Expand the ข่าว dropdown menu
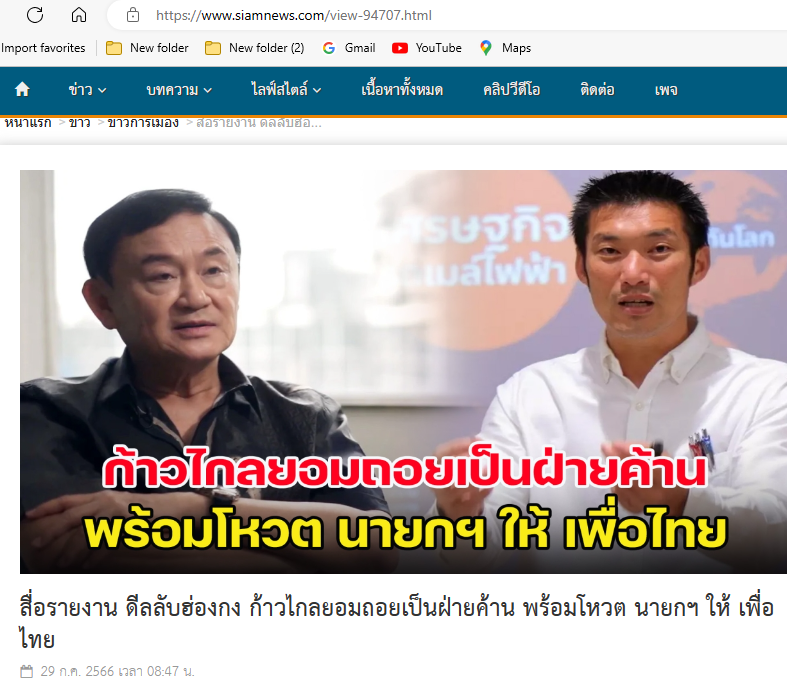Viewport: 787px width, 690px height. click(87, 90)
